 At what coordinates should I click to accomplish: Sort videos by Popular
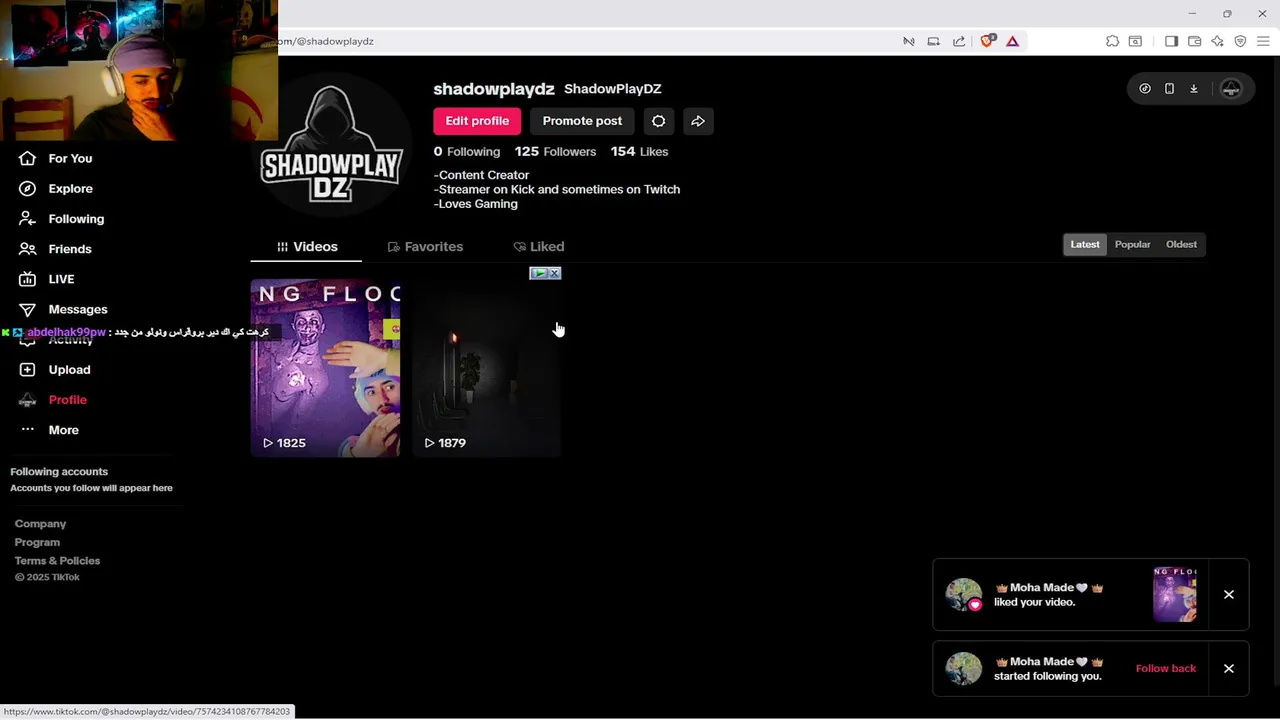pyautogui.click(x=1132, y=244)
